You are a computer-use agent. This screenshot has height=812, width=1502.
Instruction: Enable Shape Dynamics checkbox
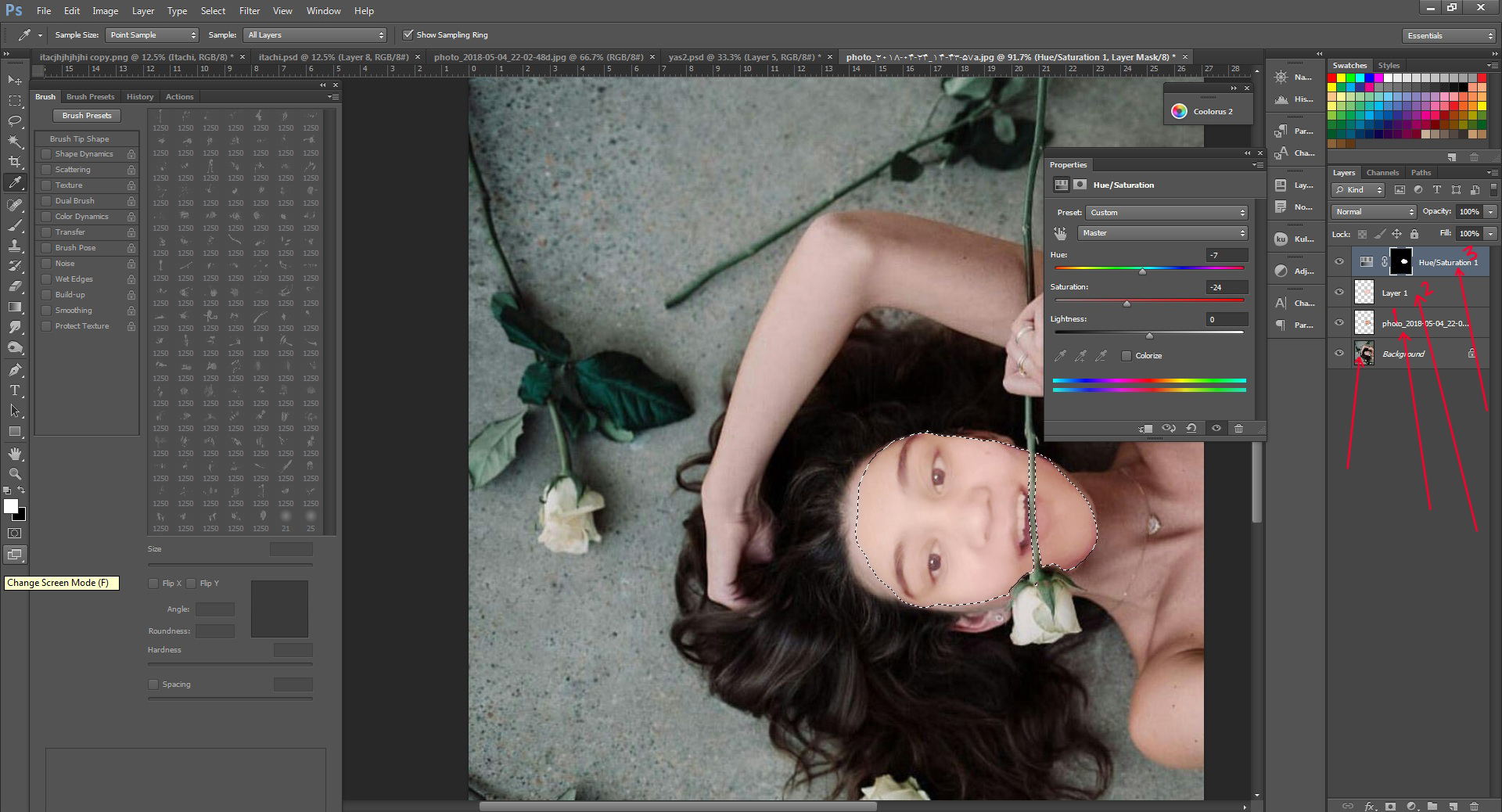[x=46, y=154]
